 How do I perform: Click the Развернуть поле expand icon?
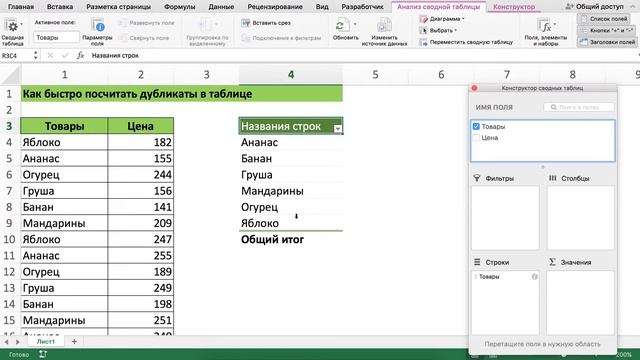[x=122, y=23]
